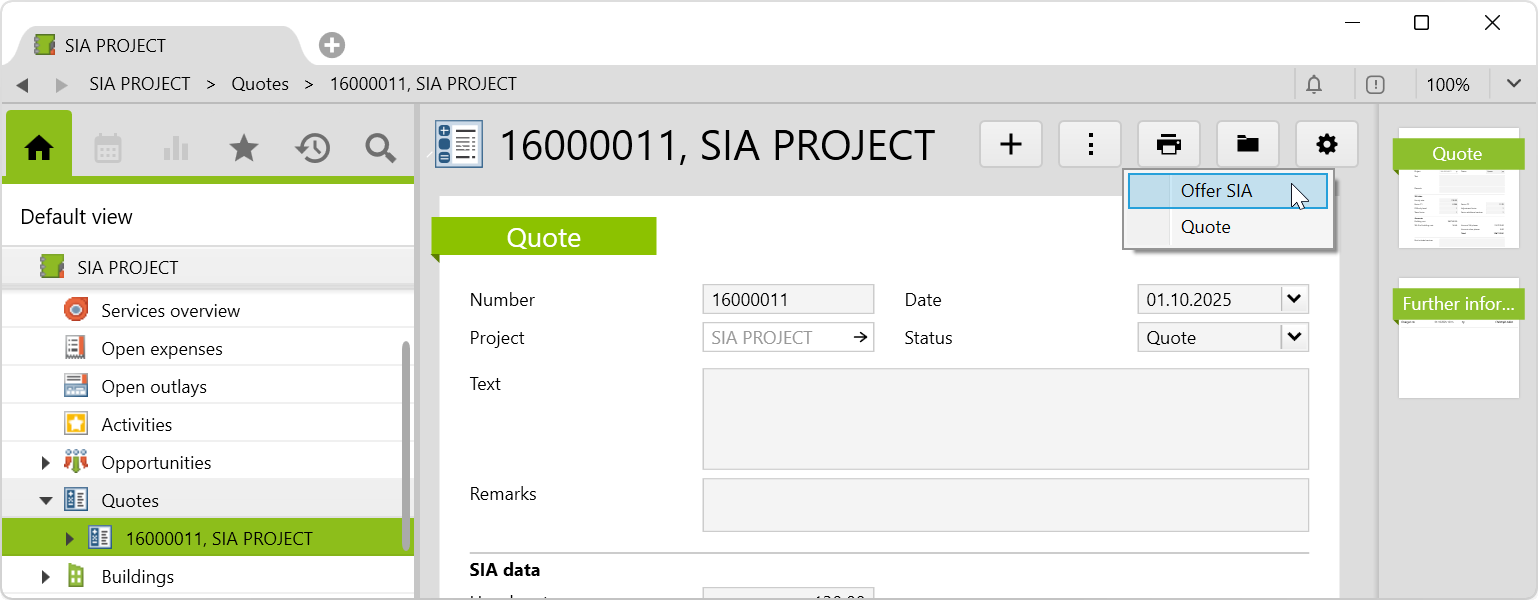Image resolution: width=1538 pixels, height=600 pixels.
Task: Click the Further information page thumbnail
Action: pyautogui.click(x=1458, y=338)
